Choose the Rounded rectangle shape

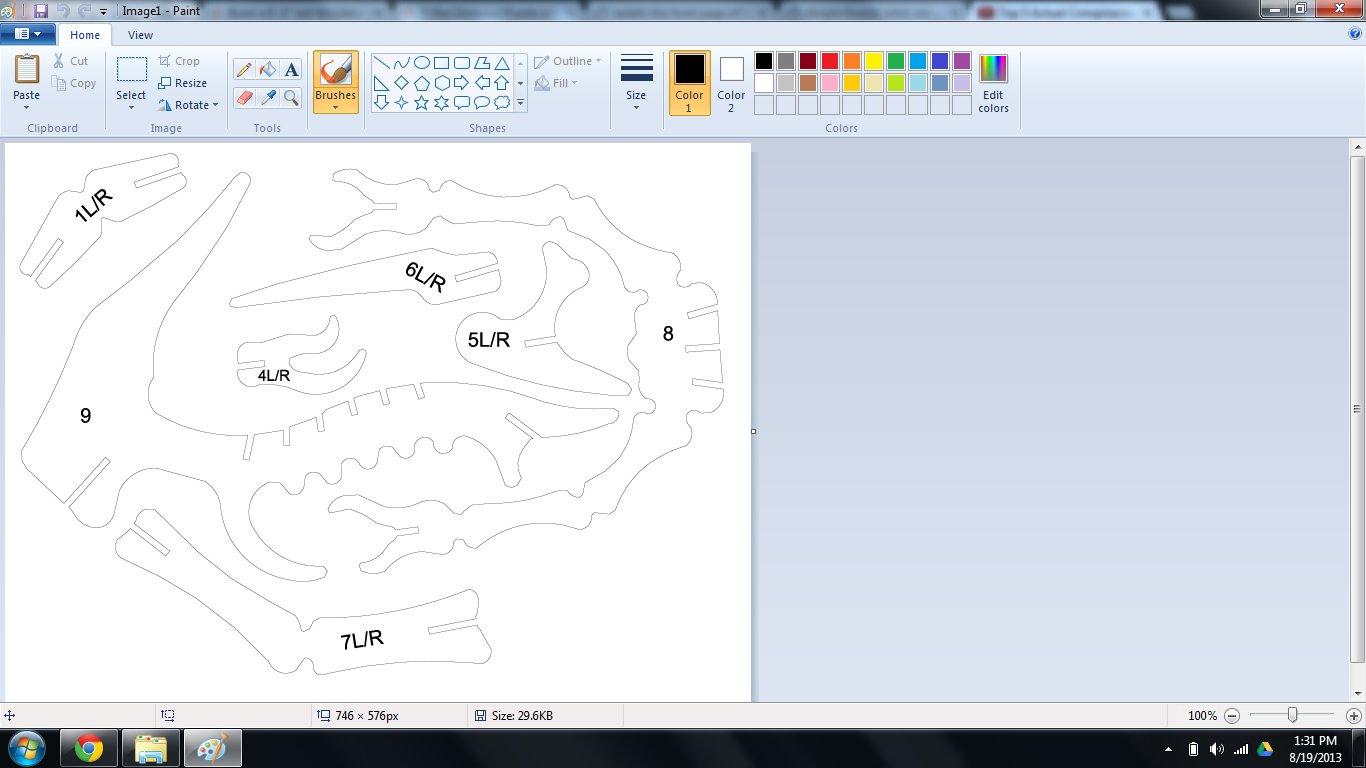point(461,62)
